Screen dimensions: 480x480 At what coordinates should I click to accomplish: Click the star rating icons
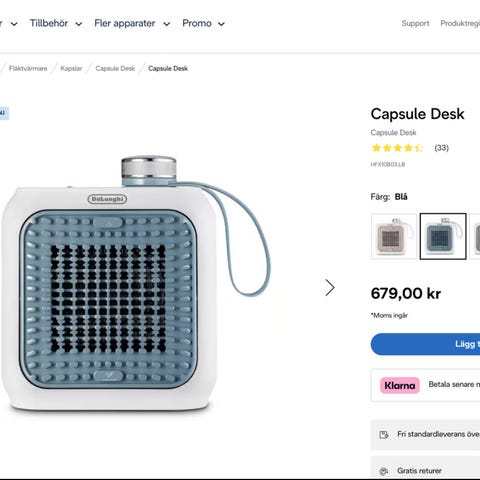coord(397,148)
